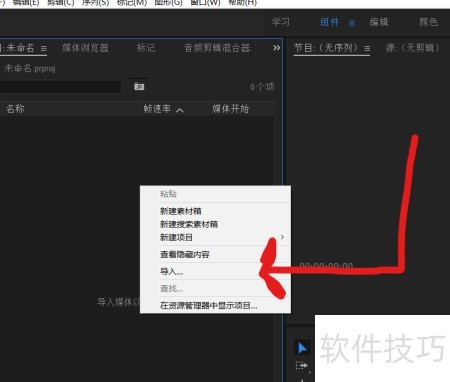Open the 序列(S) menu in menu bar
Image resolution: width=450 pixels, height=382 pixels.
[x=95, y=3]
